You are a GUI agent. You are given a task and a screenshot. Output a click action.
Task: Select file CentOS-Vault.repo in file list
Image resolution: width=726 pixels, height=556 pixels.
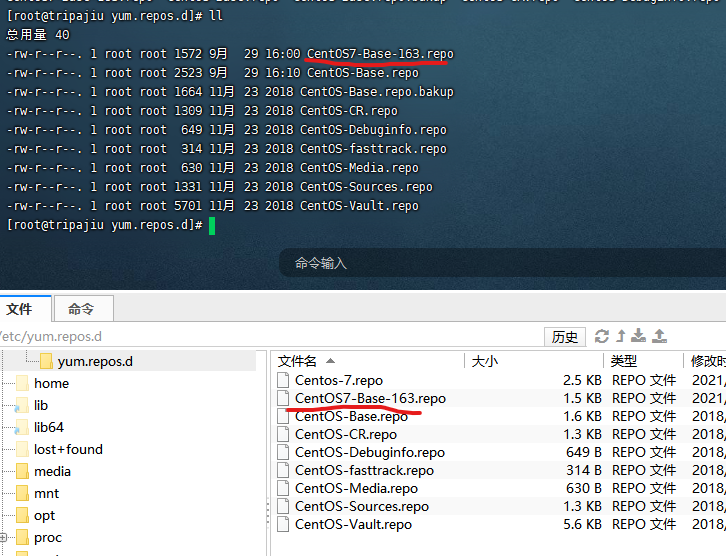coord(353,525)
